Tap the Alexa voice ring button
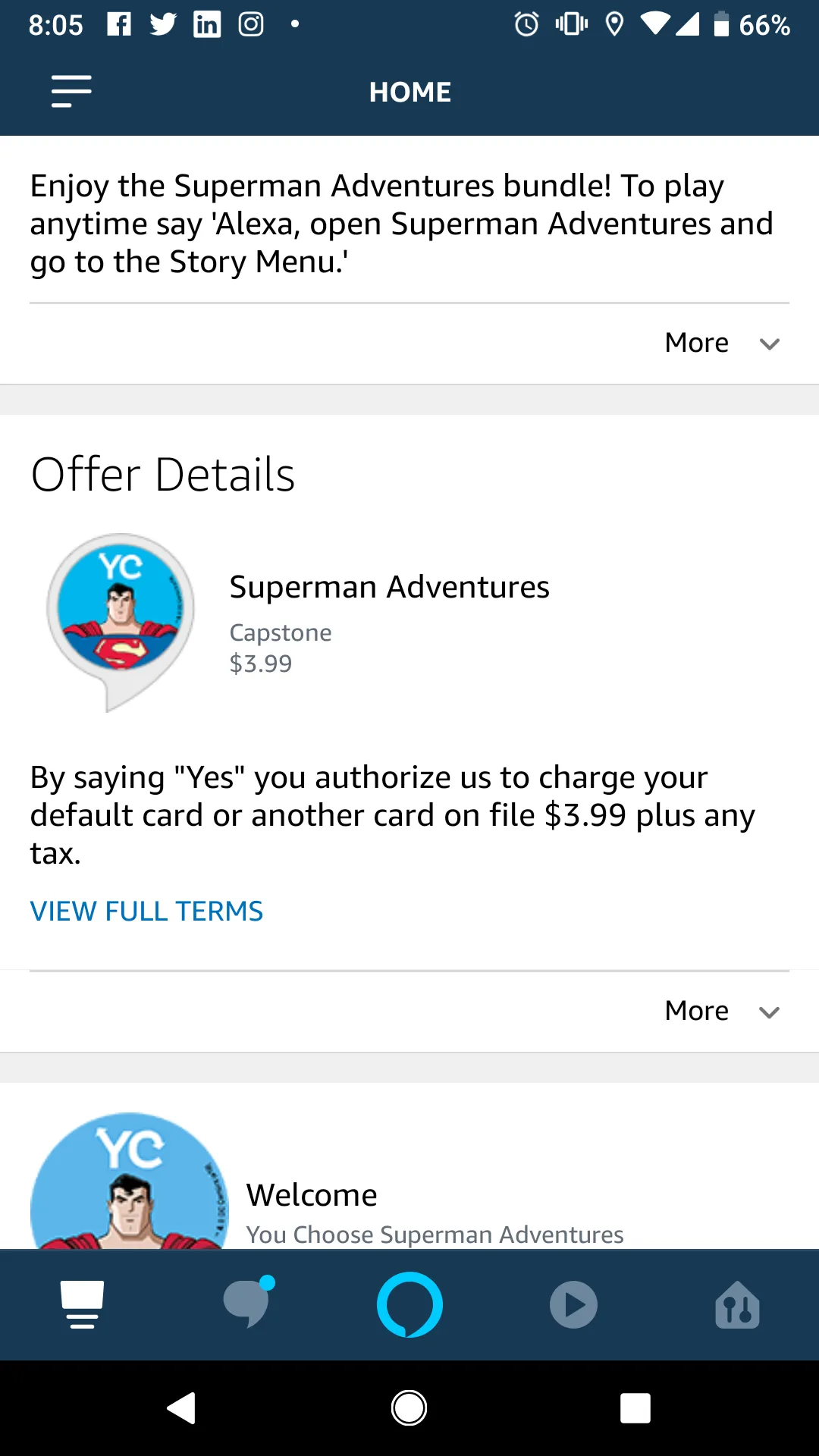819x1456 pixels. (x=409, y=1304)
